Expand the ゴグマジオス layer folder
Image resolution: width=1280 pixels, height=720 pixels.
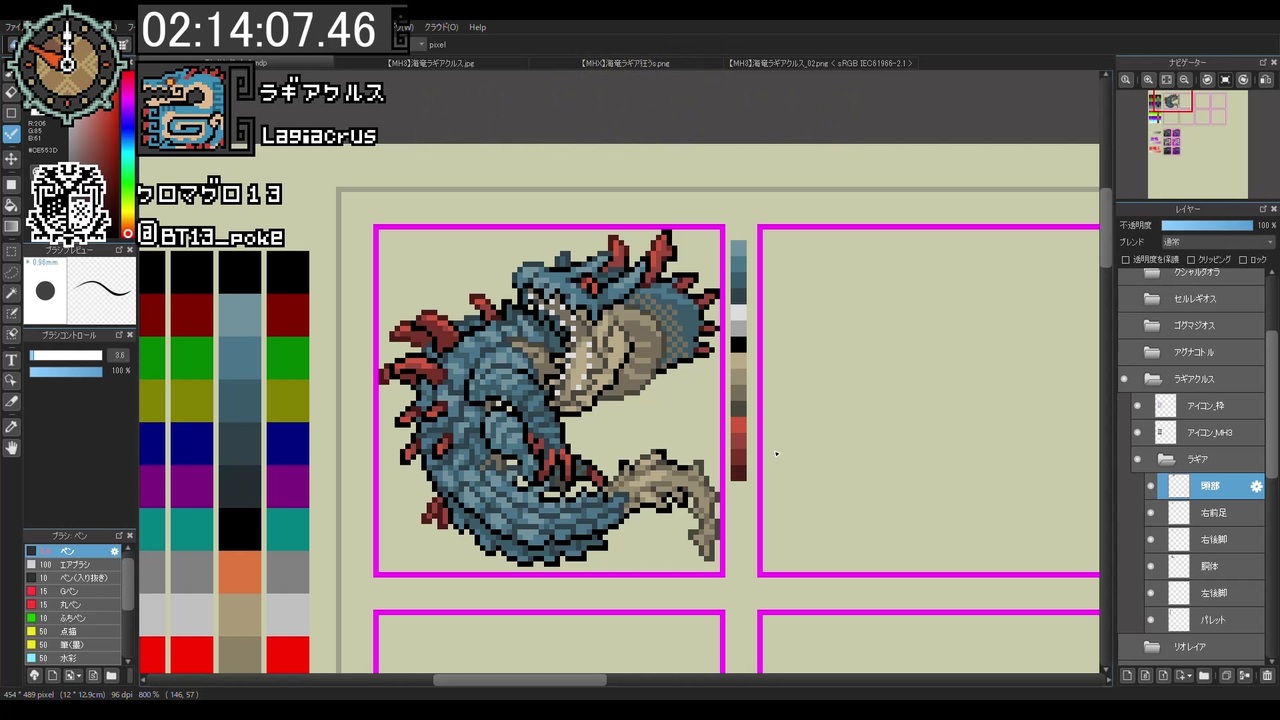point(1152,325)
